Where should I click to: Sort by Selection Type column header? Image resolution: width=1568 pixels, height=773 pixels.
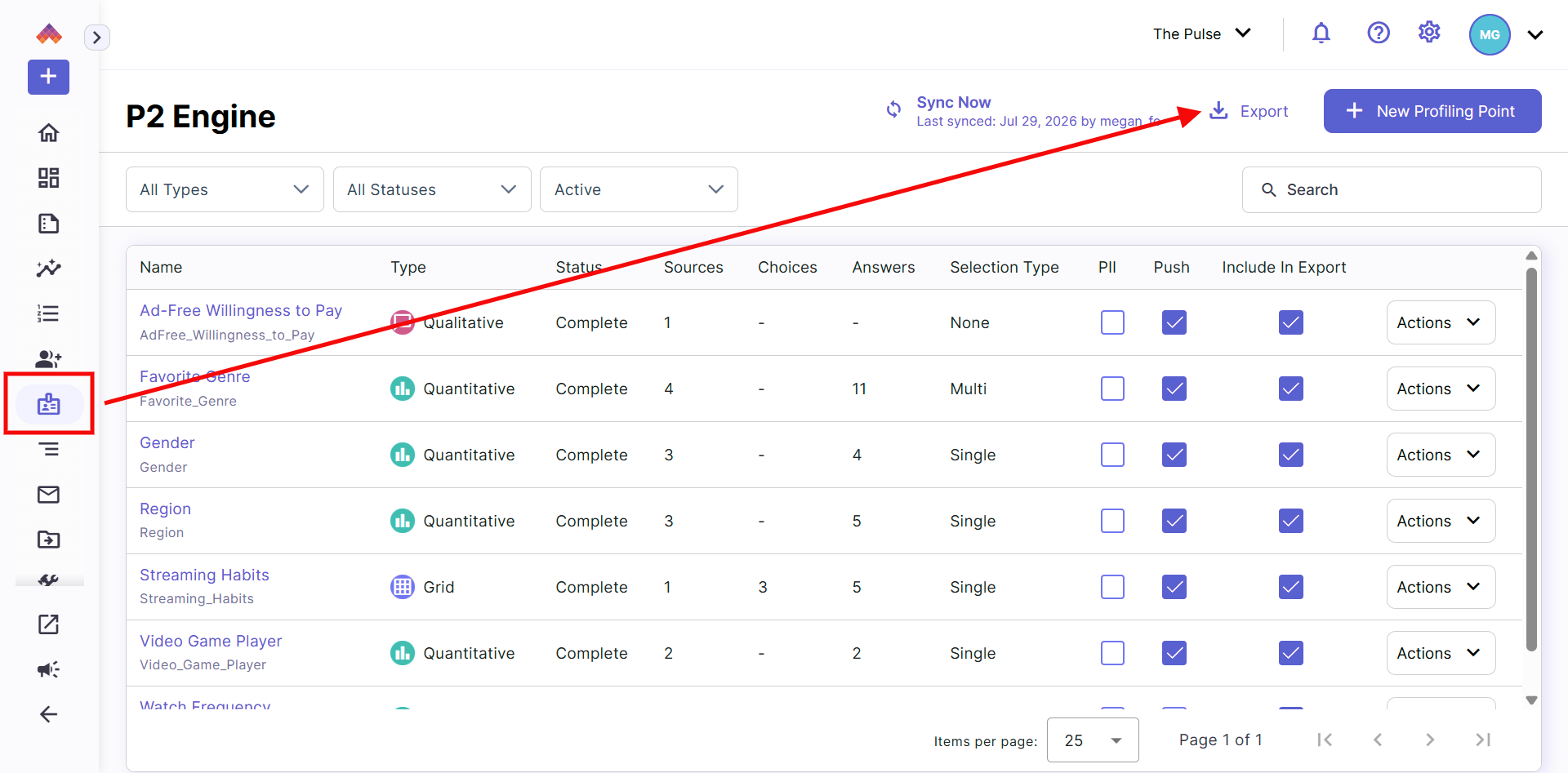[1004, 267]
